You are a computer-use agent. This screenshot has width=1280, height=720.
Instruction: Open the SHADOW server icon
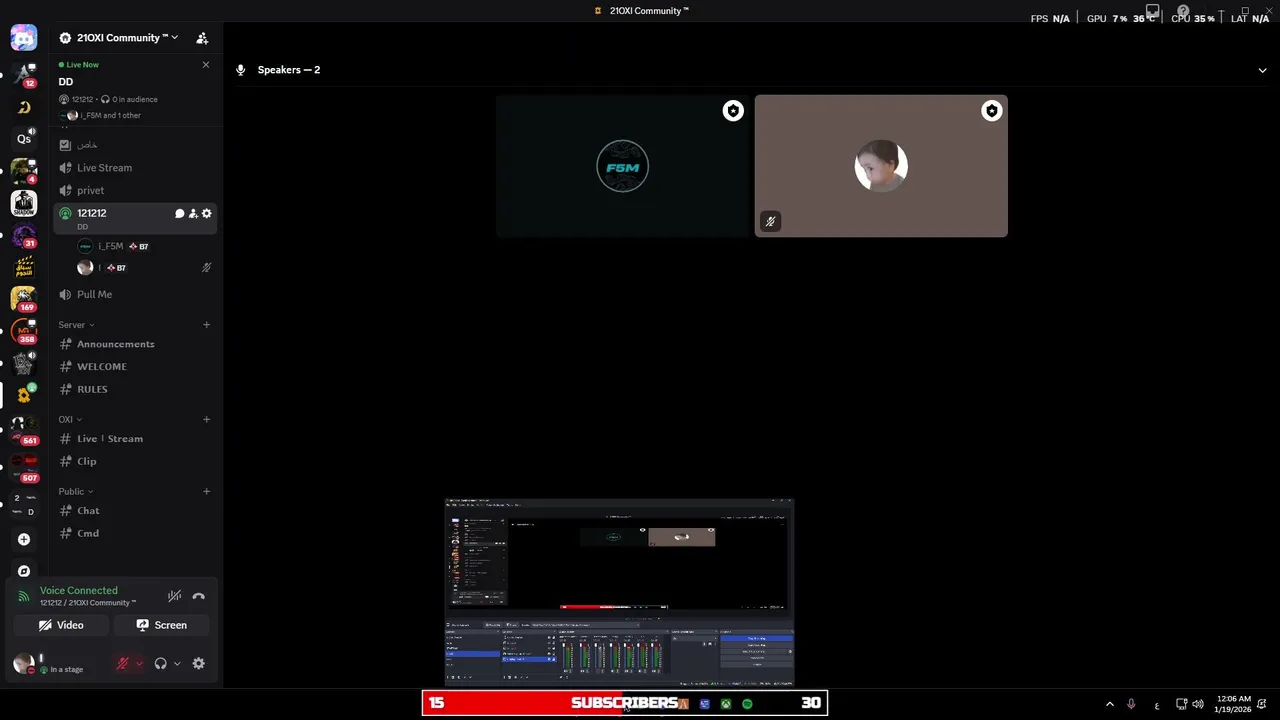24,203
